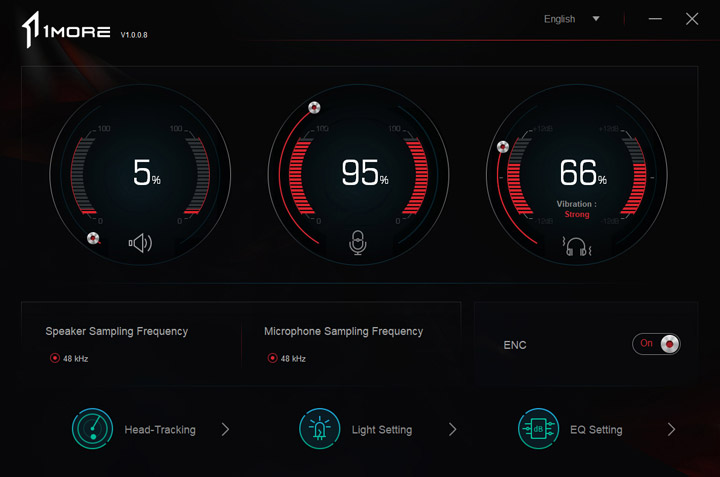Image resolution: width=720 pixels, height=477 pixels.
Task: Open the Head-Tracking label
Action: coord(160,430)
